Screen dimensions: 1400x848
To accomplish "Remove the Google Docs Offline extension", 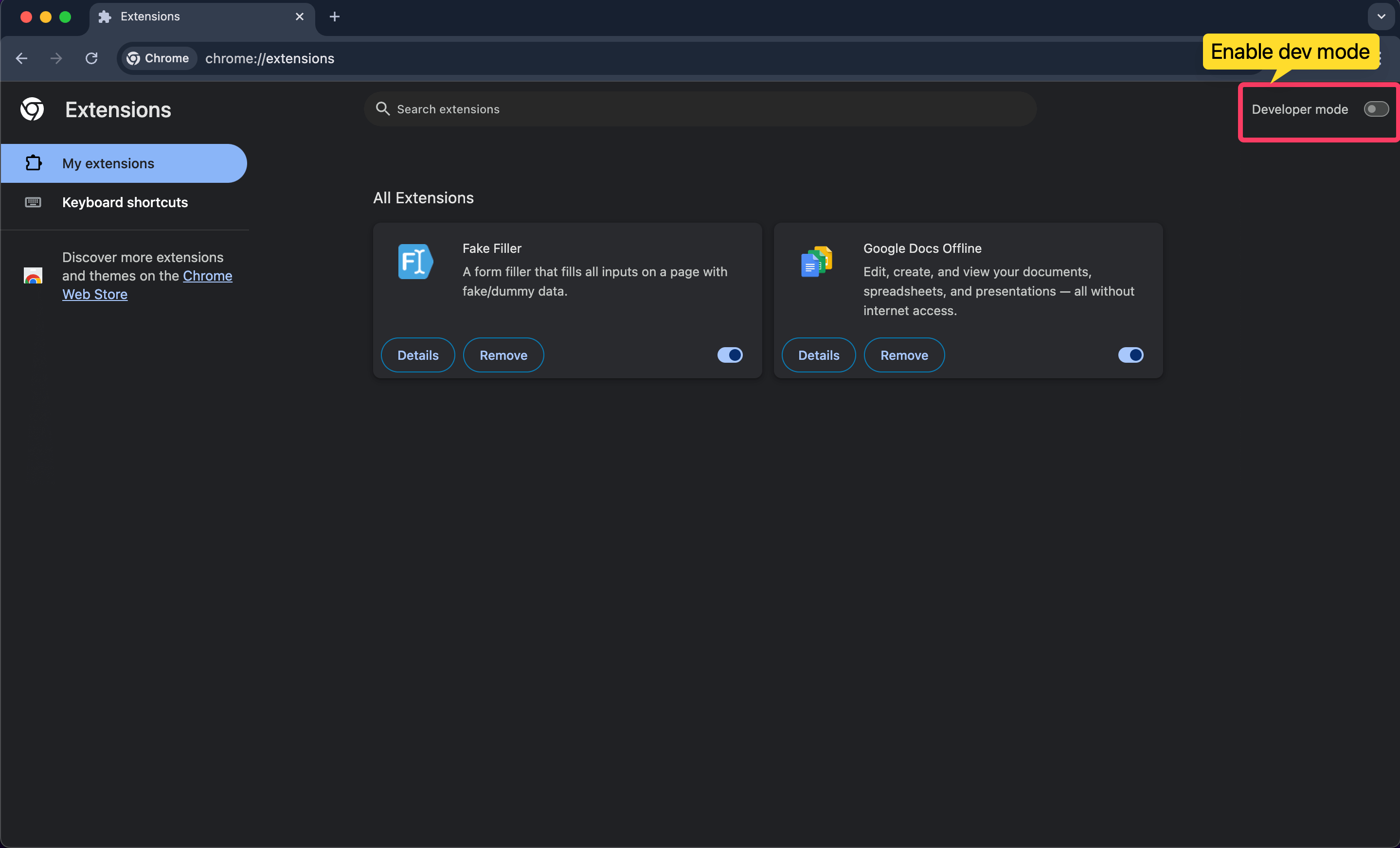I will (904, 354).
